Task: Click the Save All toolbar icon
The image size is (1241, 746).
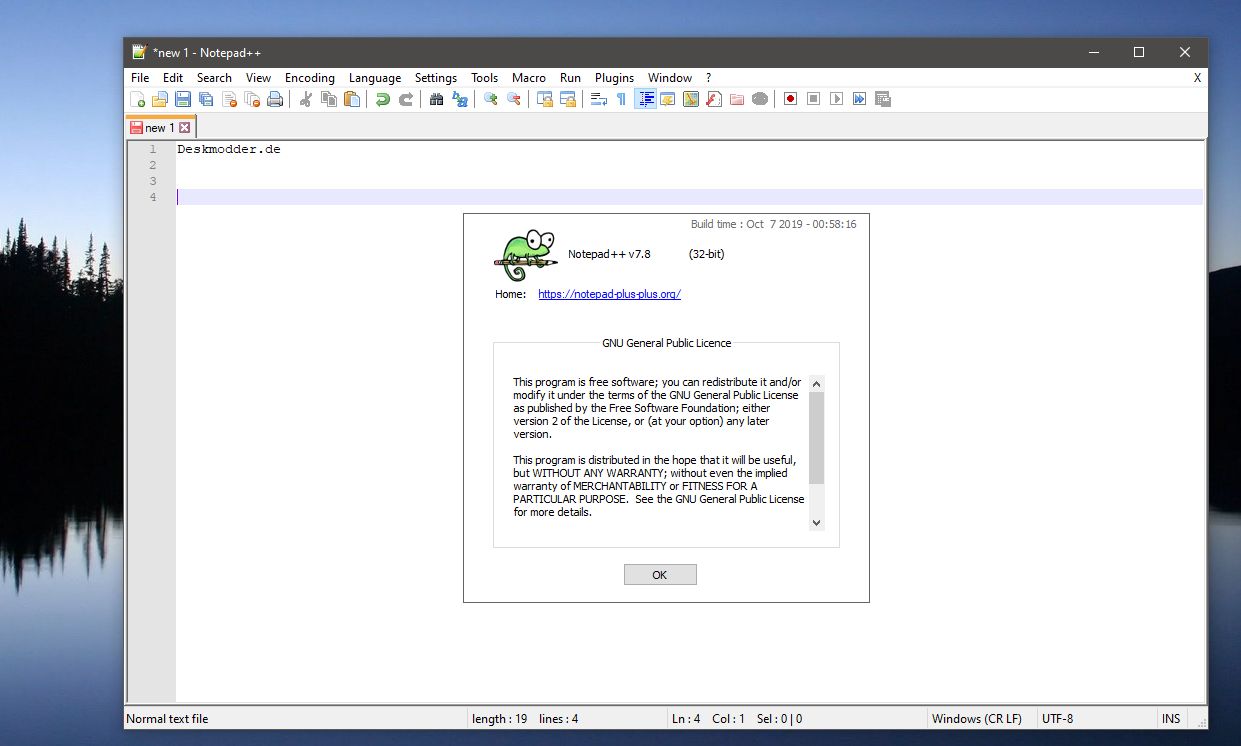Action: [x=206, y=99]
